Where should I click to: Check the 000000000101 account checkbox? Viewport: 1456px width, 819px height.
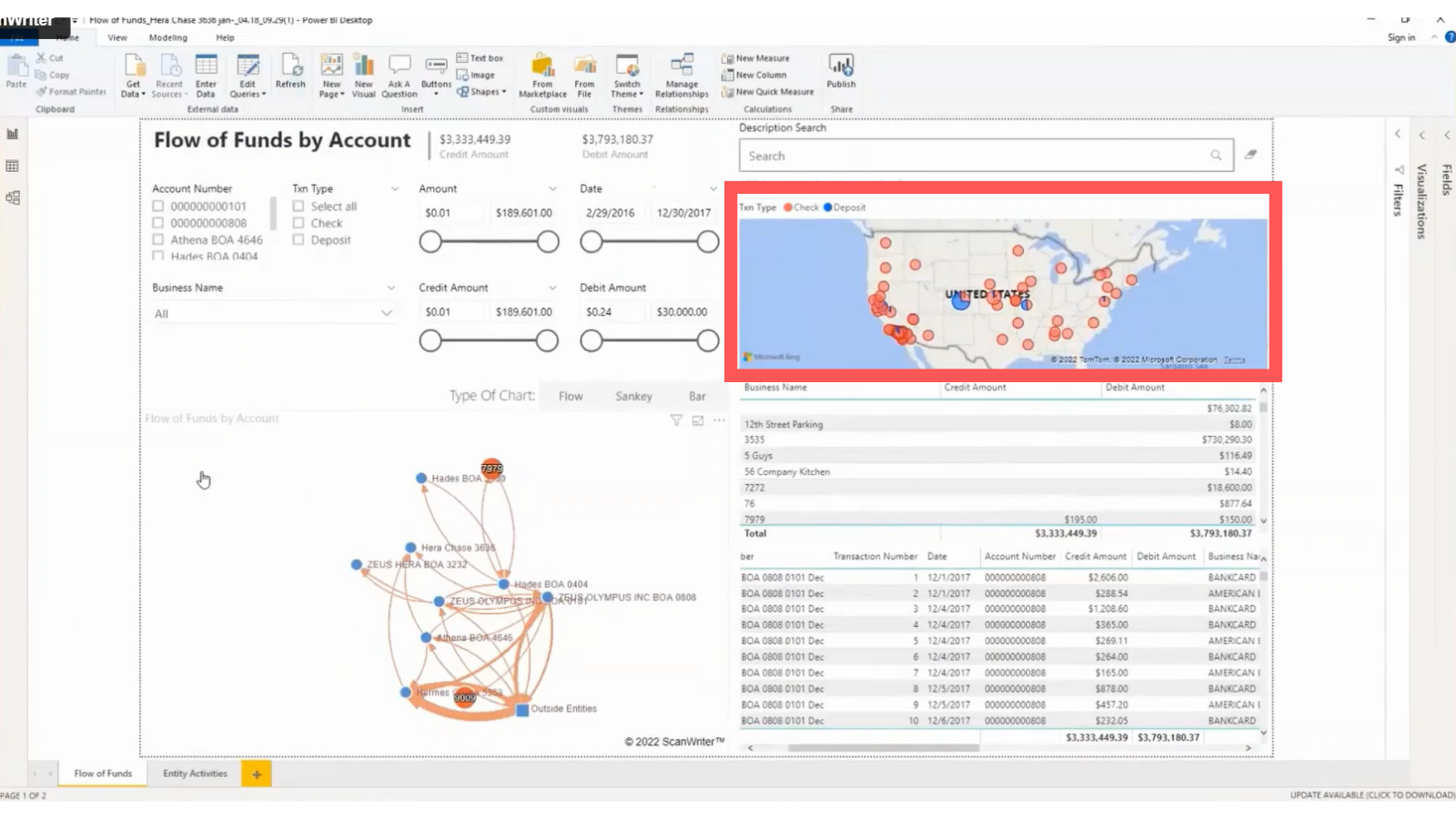pyautogui.click(x=158, y=207)
